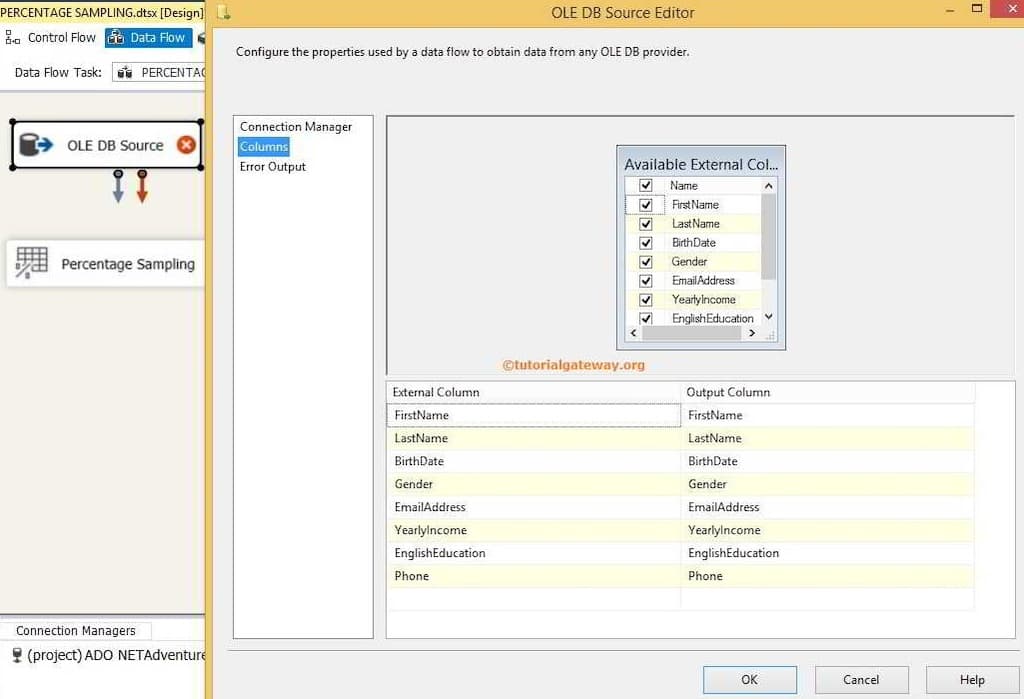Click the Output Column header
Screen dimensions: 1024x699
[828, 392]
